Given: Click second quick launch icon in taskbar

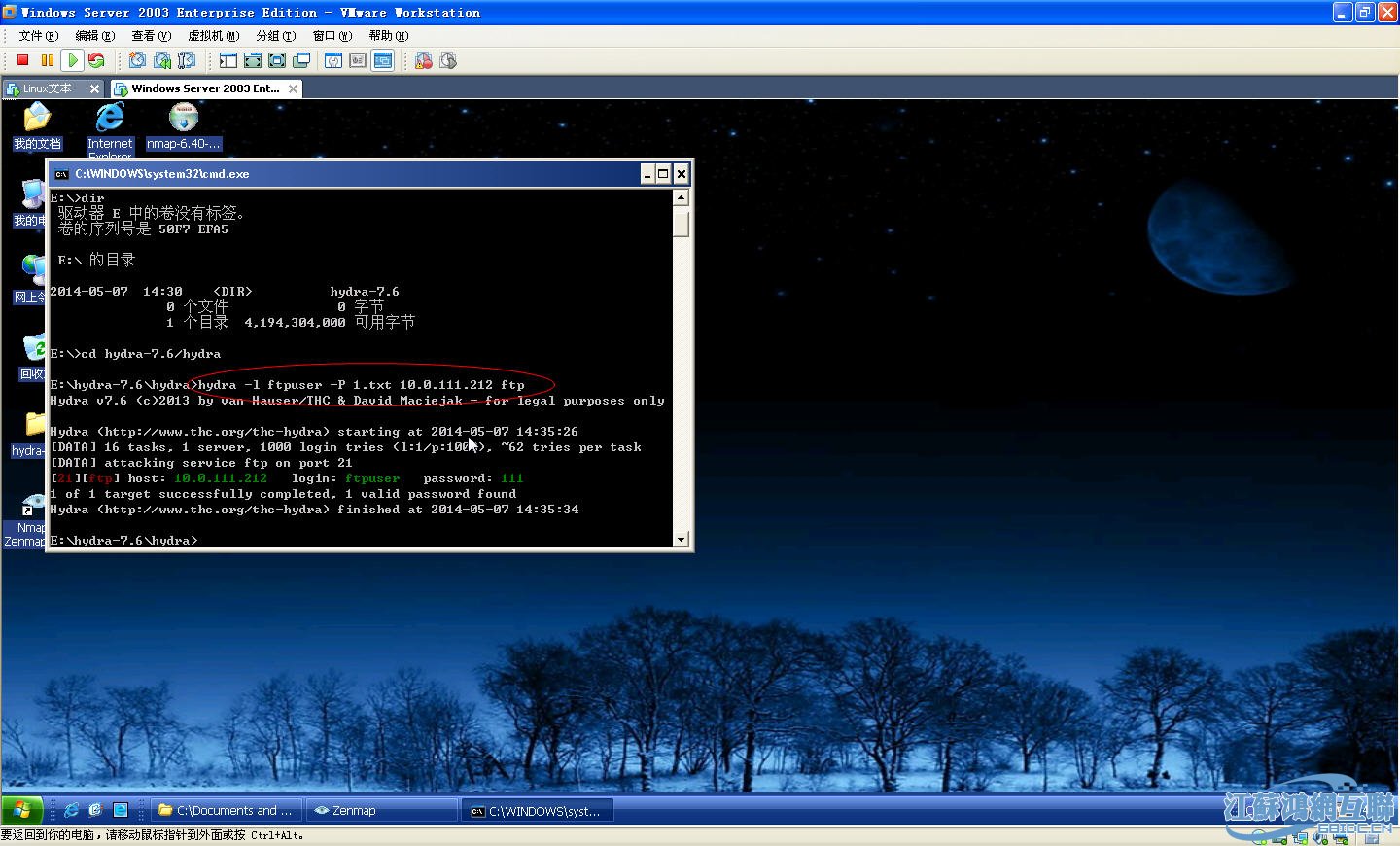Looking at the screenshot, I should click(x=95, y=810).
